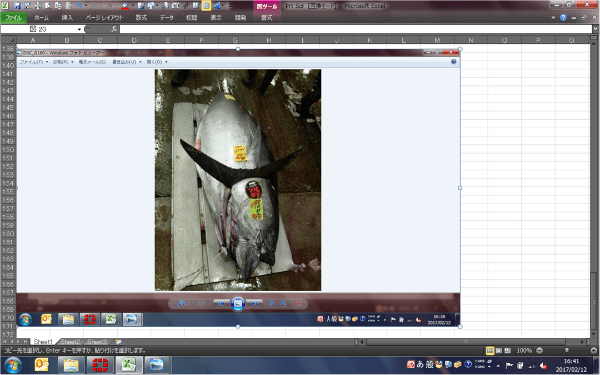Switch to Page Break Preview in status bar
600x375 pixels.
point(508,351)
